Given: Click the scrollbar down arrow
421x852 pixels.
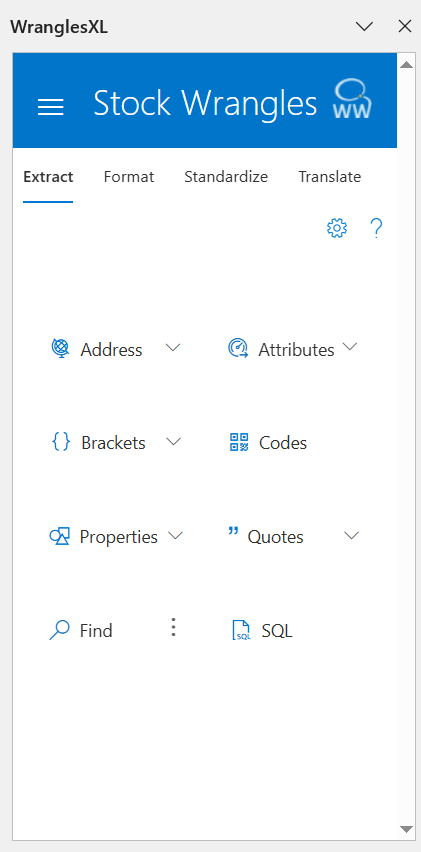Looking at the screenshot, I should pyautogui.click(x=406, y=829).
